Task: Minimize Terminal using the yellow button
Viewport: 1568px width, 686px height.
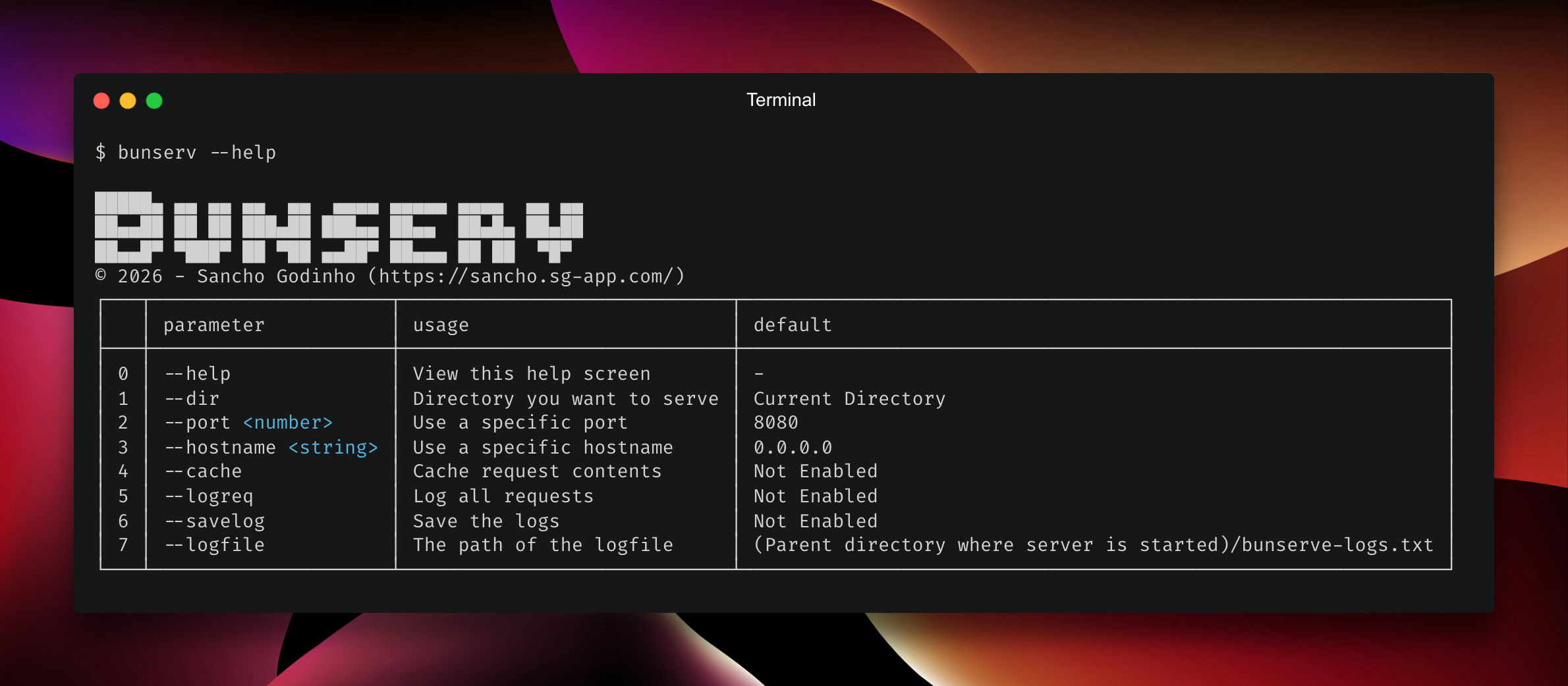Action: 128,101
